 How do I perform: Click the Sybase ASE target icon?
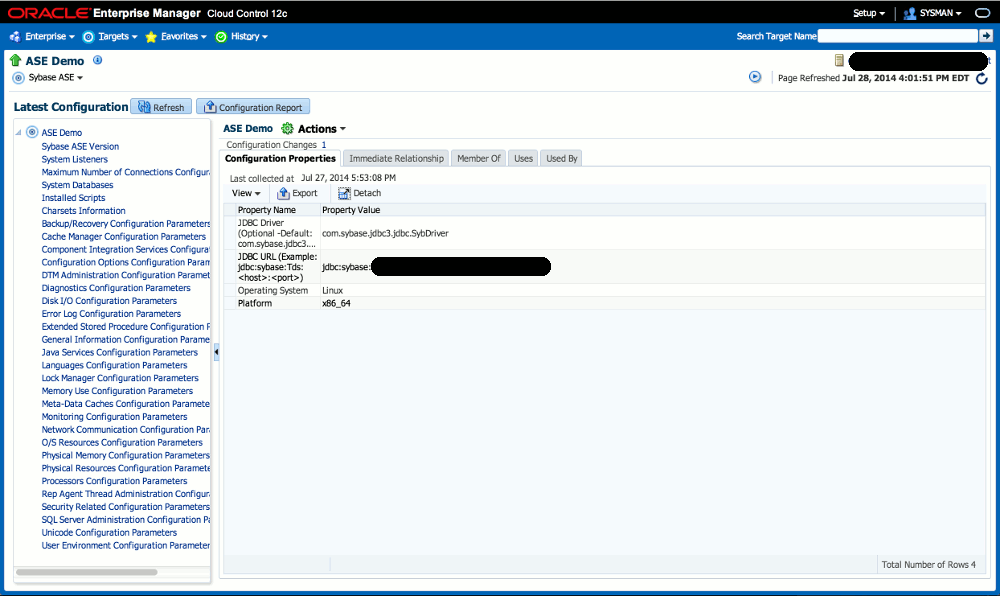pyautogui.click(x=18, y=78)
